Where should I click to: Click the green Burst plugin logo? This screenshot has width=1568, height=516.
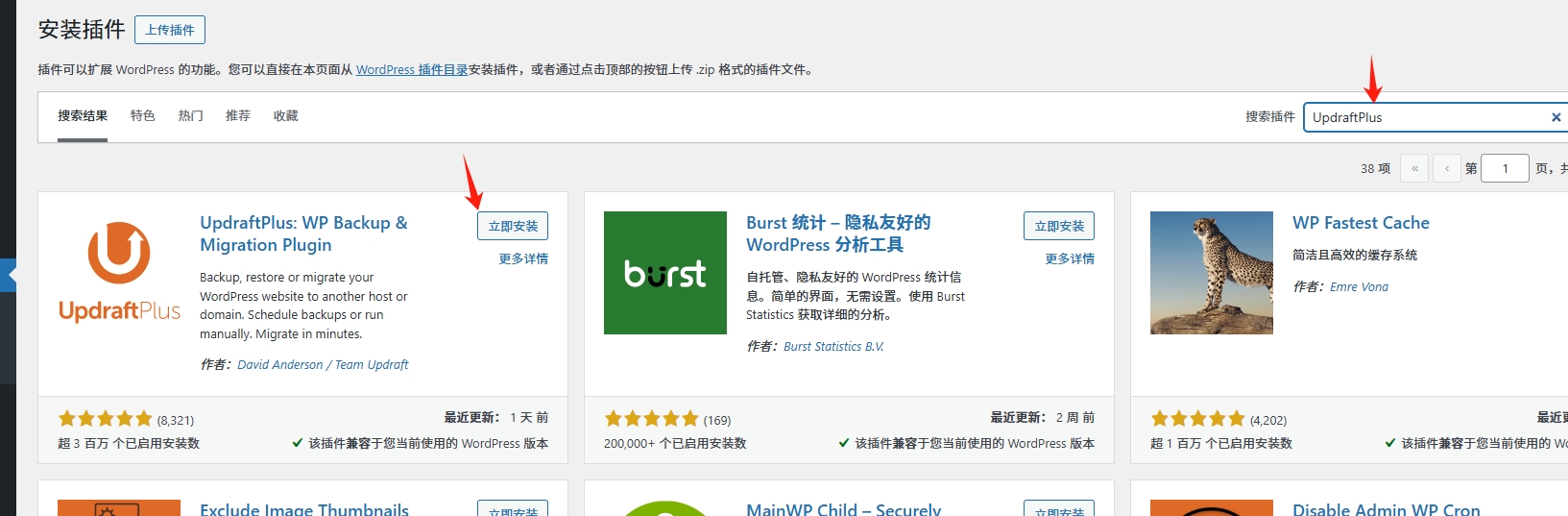pos(664,273)
